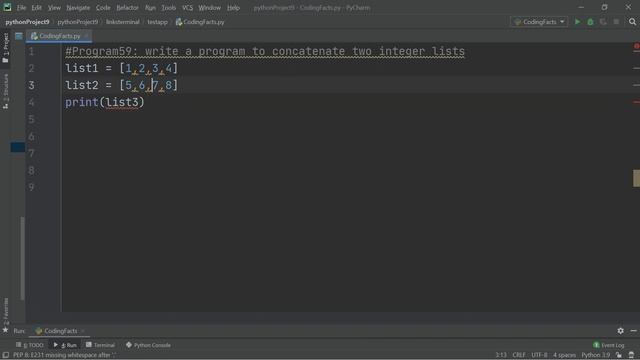Open the Terminal tool window
Image resolution: width=640 pixels, height=360 pixels.
pos(100,345)
